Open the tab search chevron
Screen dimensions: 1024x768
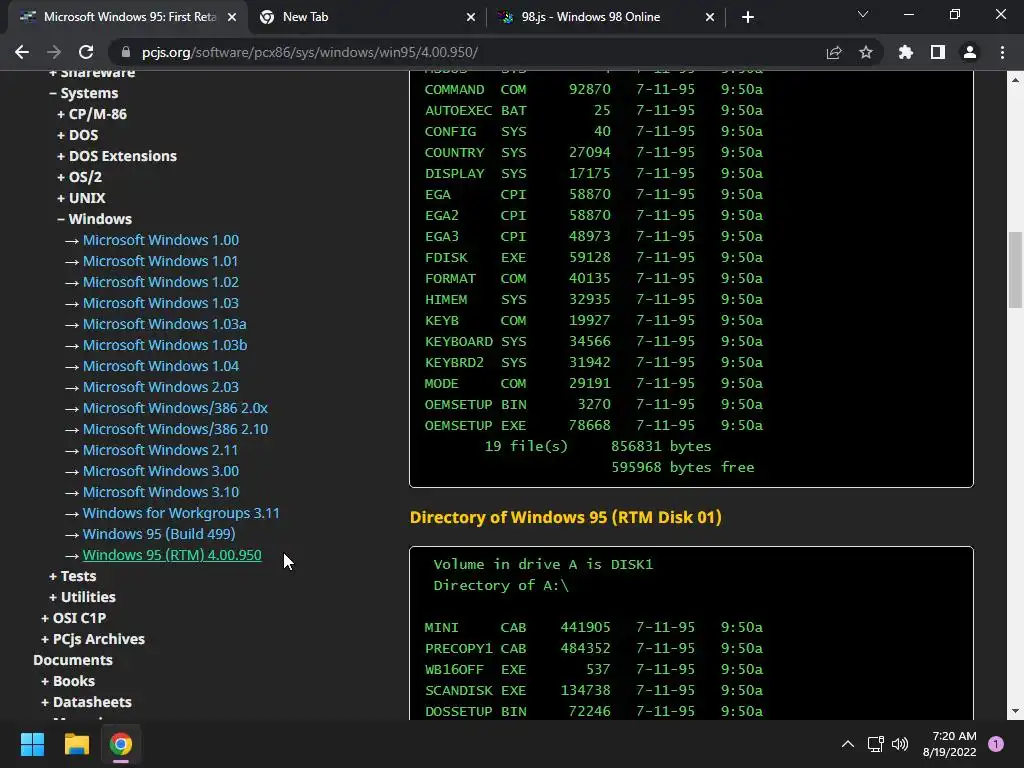[x=863, y=14]
